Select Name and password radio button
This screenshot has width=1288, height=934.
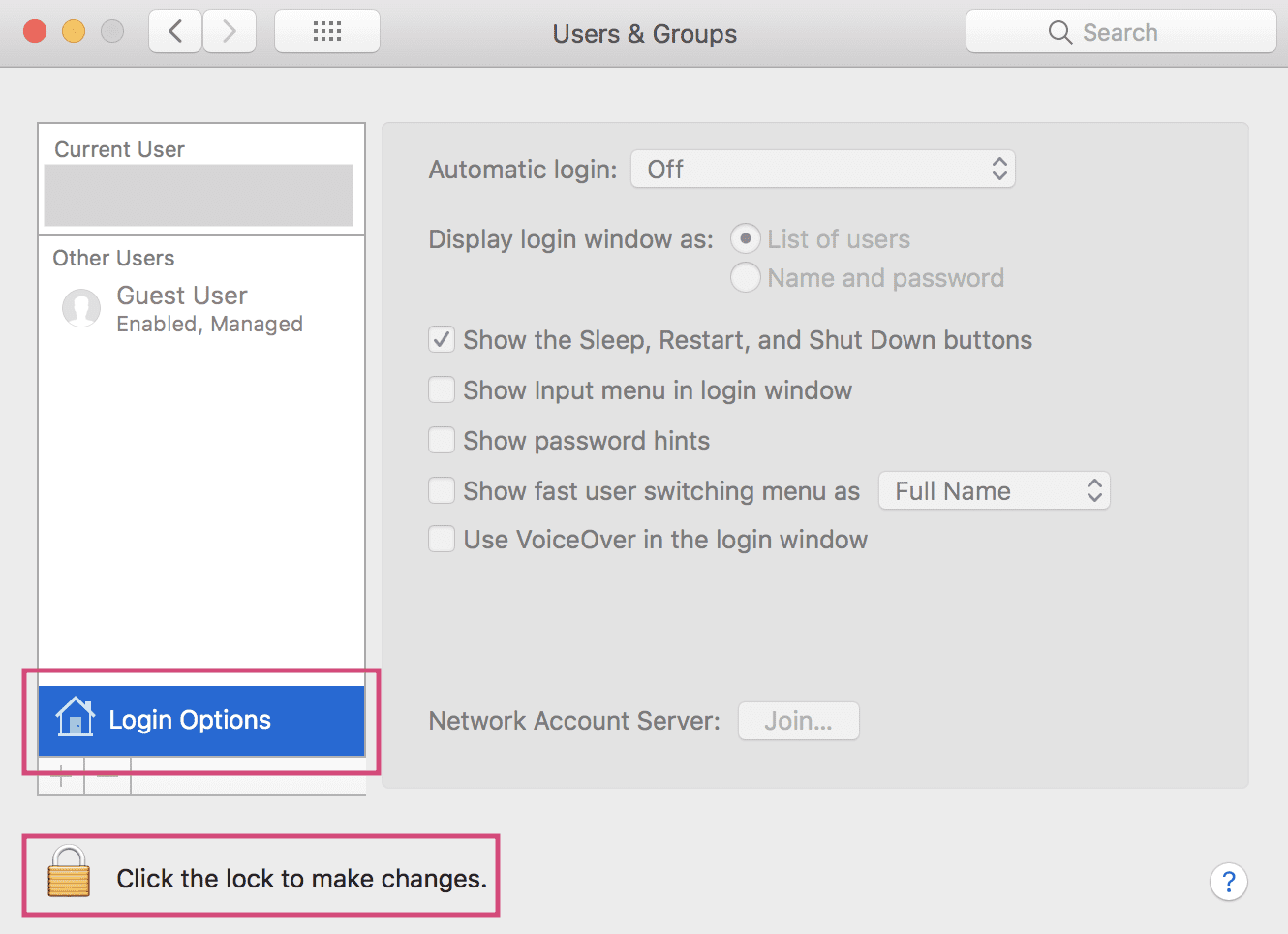[x=745, y=278]
